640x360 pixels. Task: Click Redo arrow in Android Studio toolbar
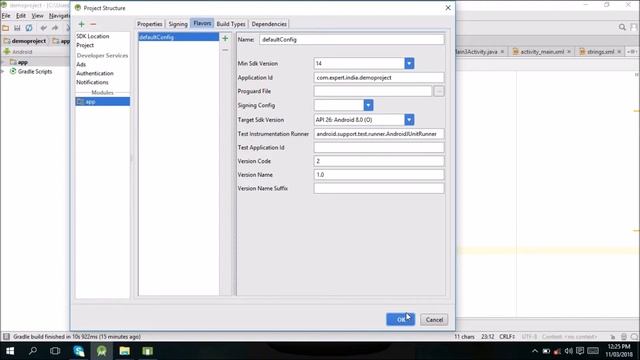(55, 28)
